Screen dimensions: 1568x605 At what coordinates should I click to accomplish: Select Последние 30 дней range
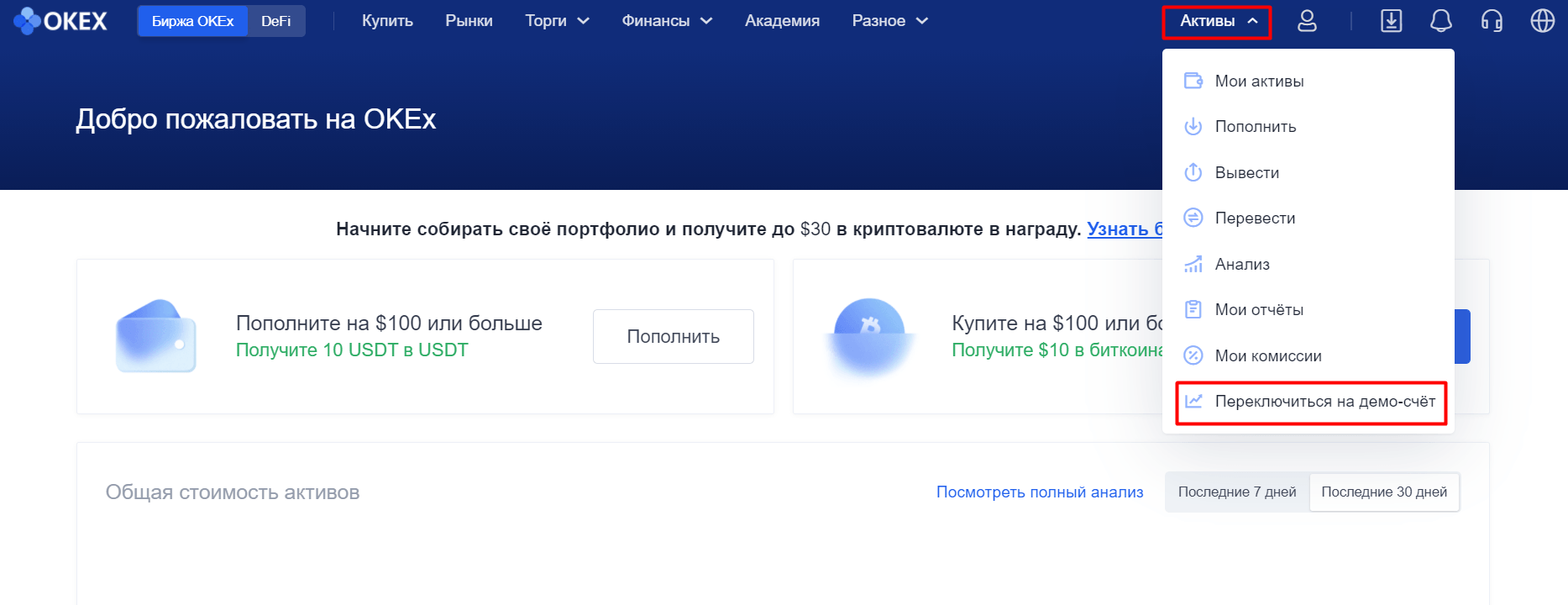click(1384, 492)
